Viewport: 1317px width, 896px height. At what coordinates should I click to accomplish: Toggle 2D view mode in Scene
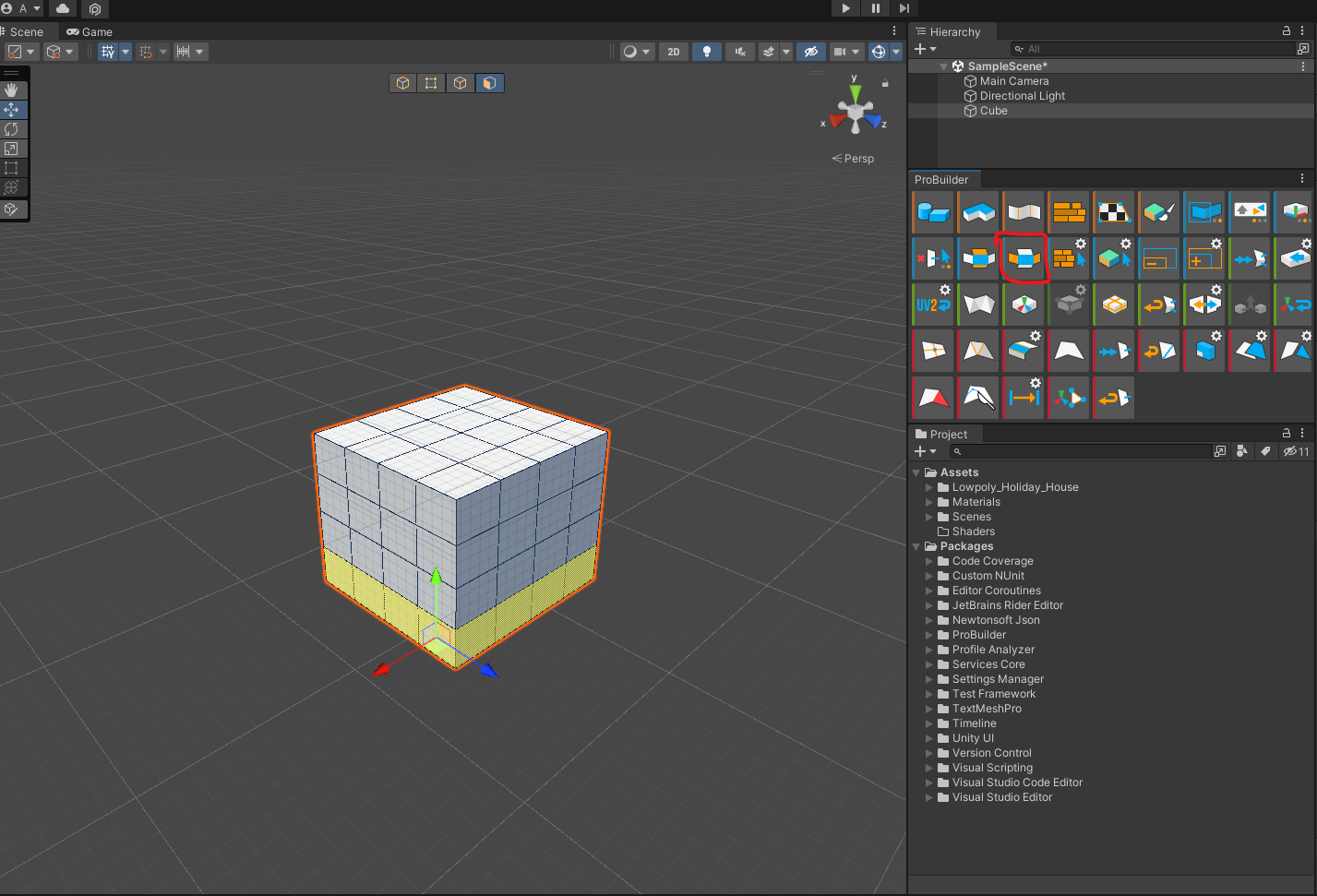674,52
